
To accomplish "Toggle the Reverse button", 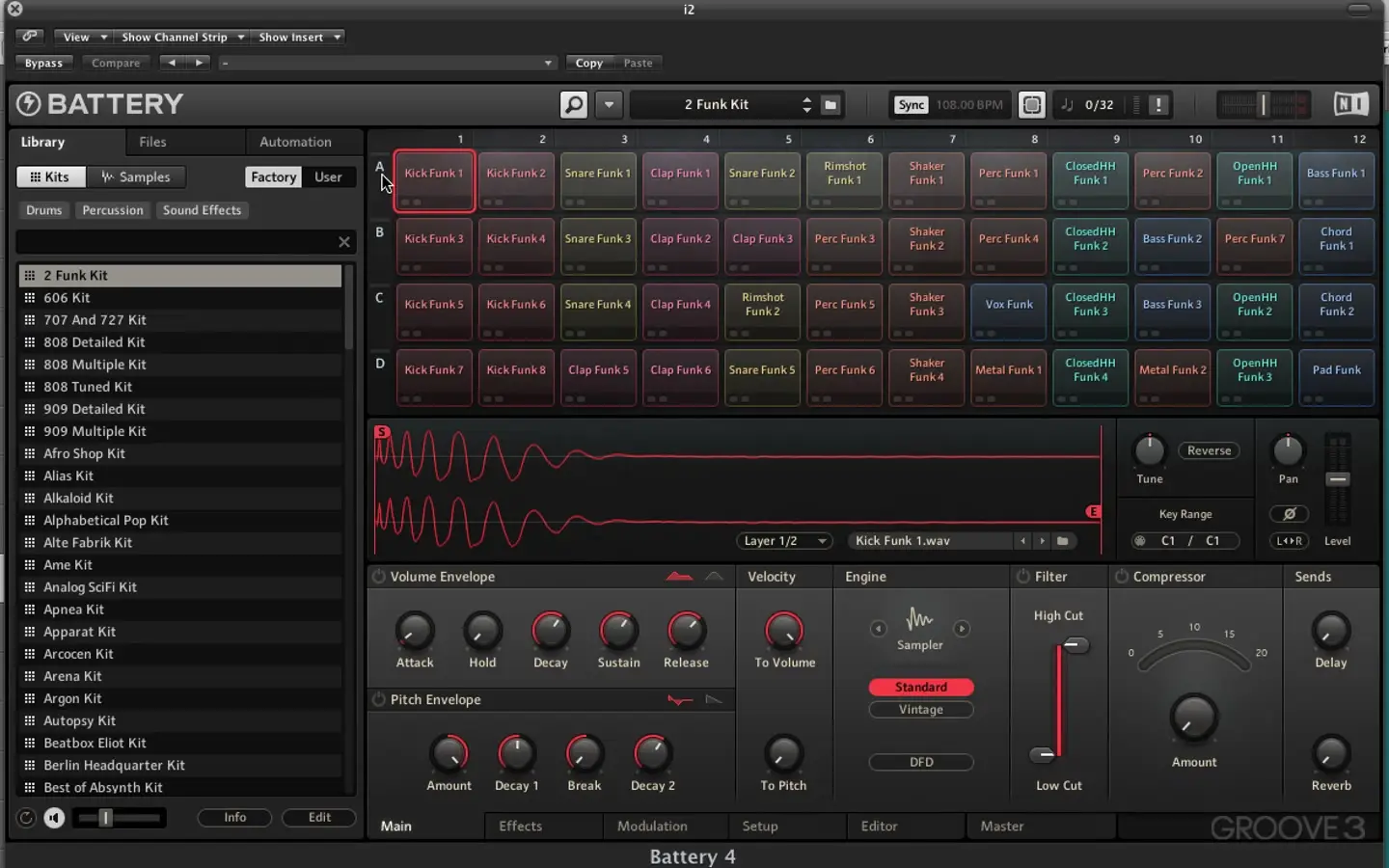I will click(x=1209, y=450).
